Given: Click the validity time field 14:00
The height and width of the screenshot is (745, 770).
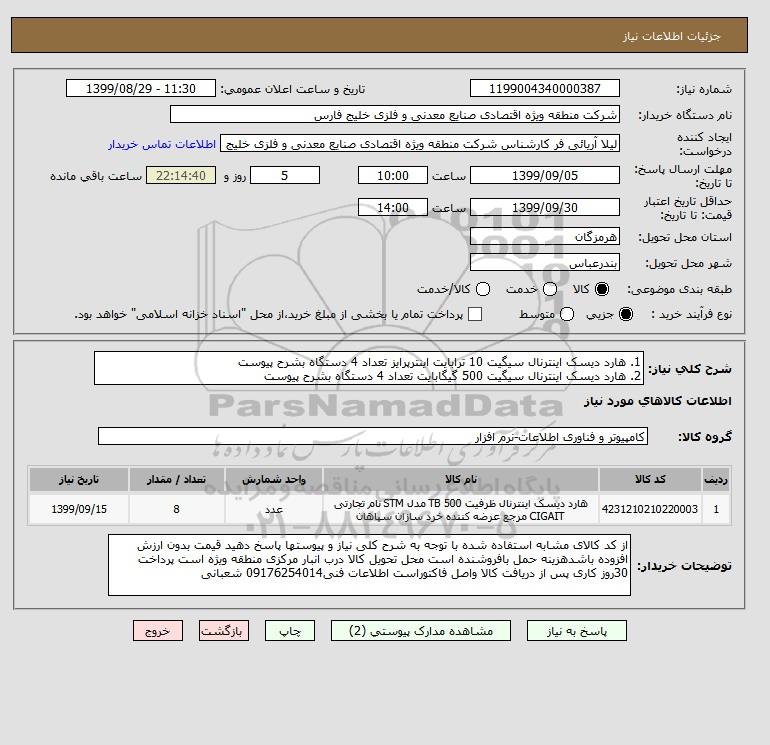Looking at the screenshot, I should [x=393, y=207].
